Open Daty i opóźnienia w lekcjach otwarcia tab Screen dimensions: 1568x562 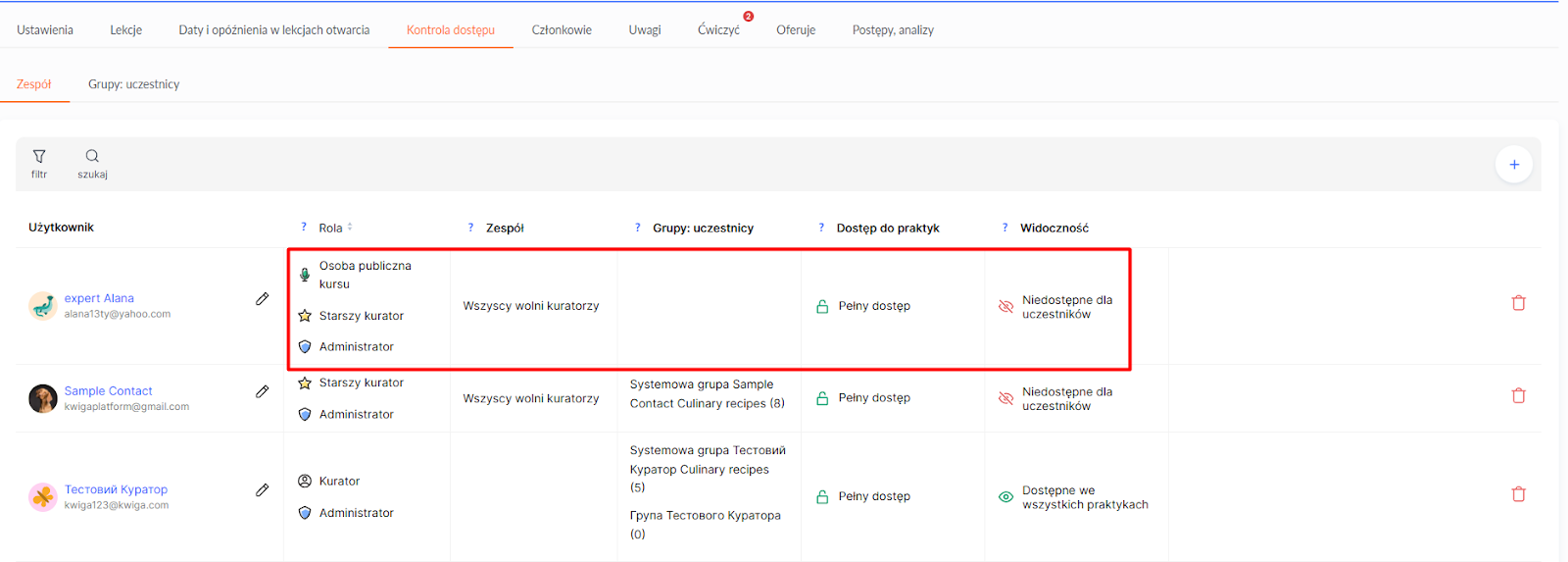(274, 29)
